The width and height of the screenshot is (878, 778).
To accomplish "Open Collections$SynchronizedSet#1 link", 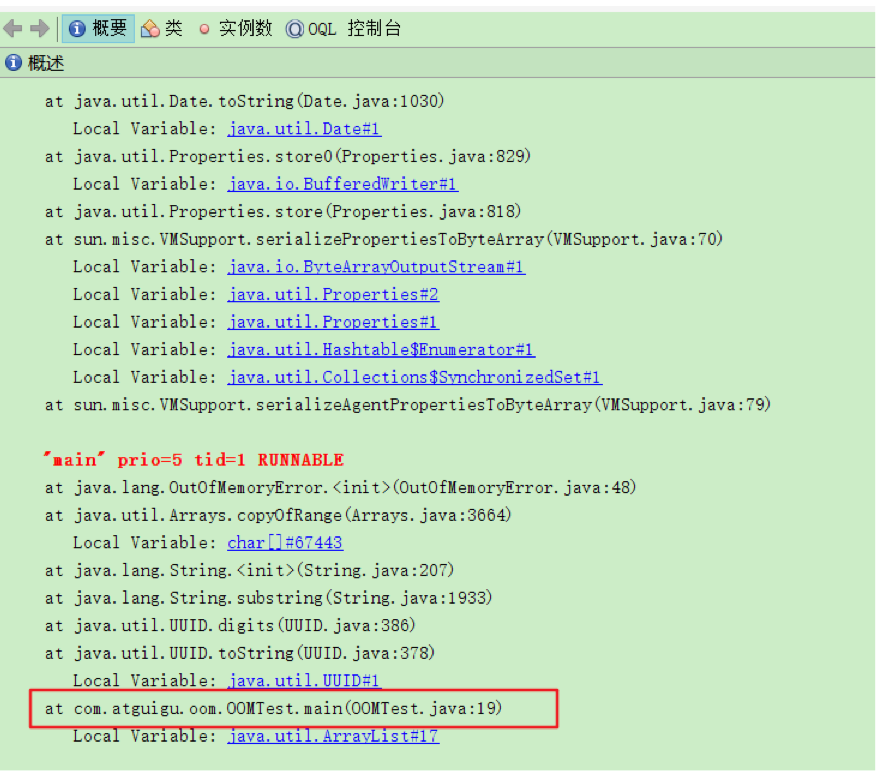I will coord(414,378).
